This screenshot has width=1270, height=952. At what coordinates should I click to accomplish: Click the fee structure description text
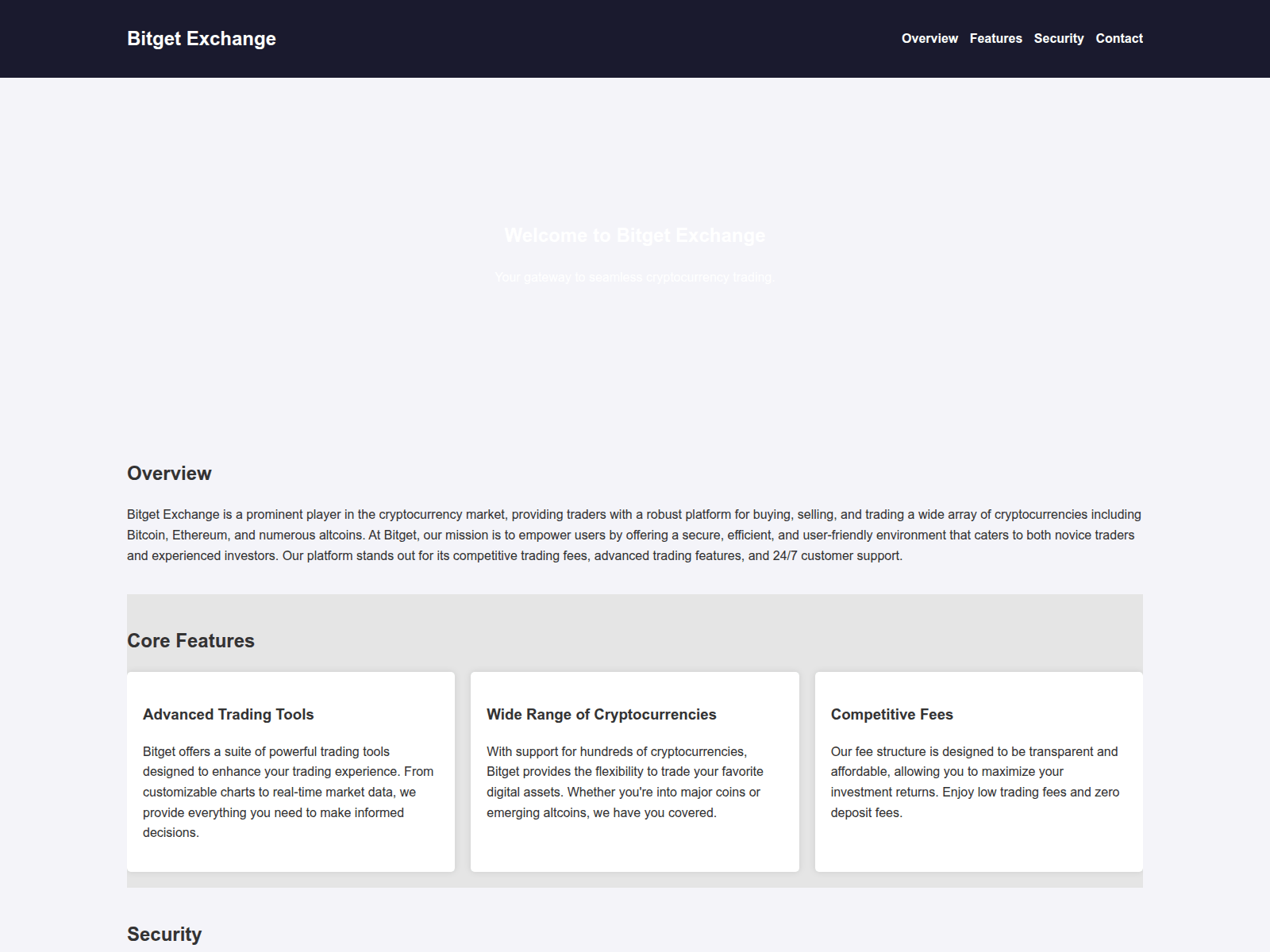click(x=975, y=781)
